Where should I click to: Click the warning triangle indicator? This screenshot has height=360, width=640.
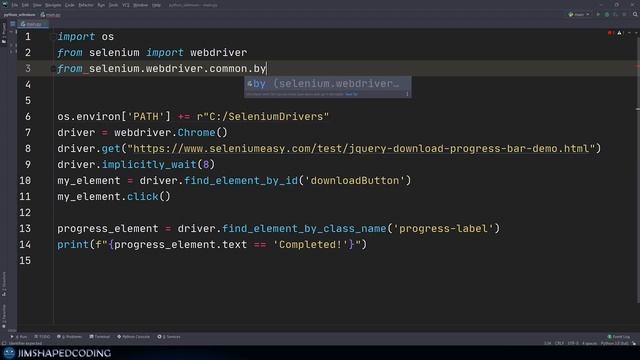pos(620,33)
